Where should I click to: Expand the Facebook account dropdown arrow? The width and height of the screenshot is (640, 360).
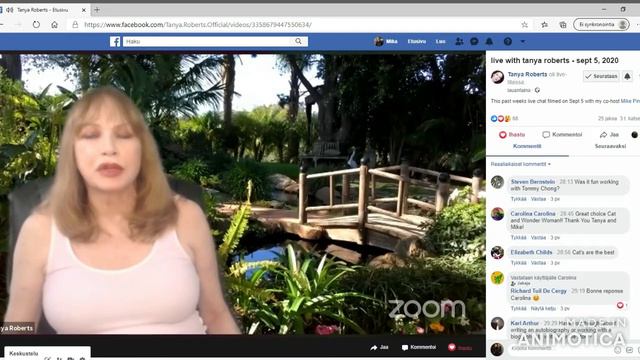point(522,41)
